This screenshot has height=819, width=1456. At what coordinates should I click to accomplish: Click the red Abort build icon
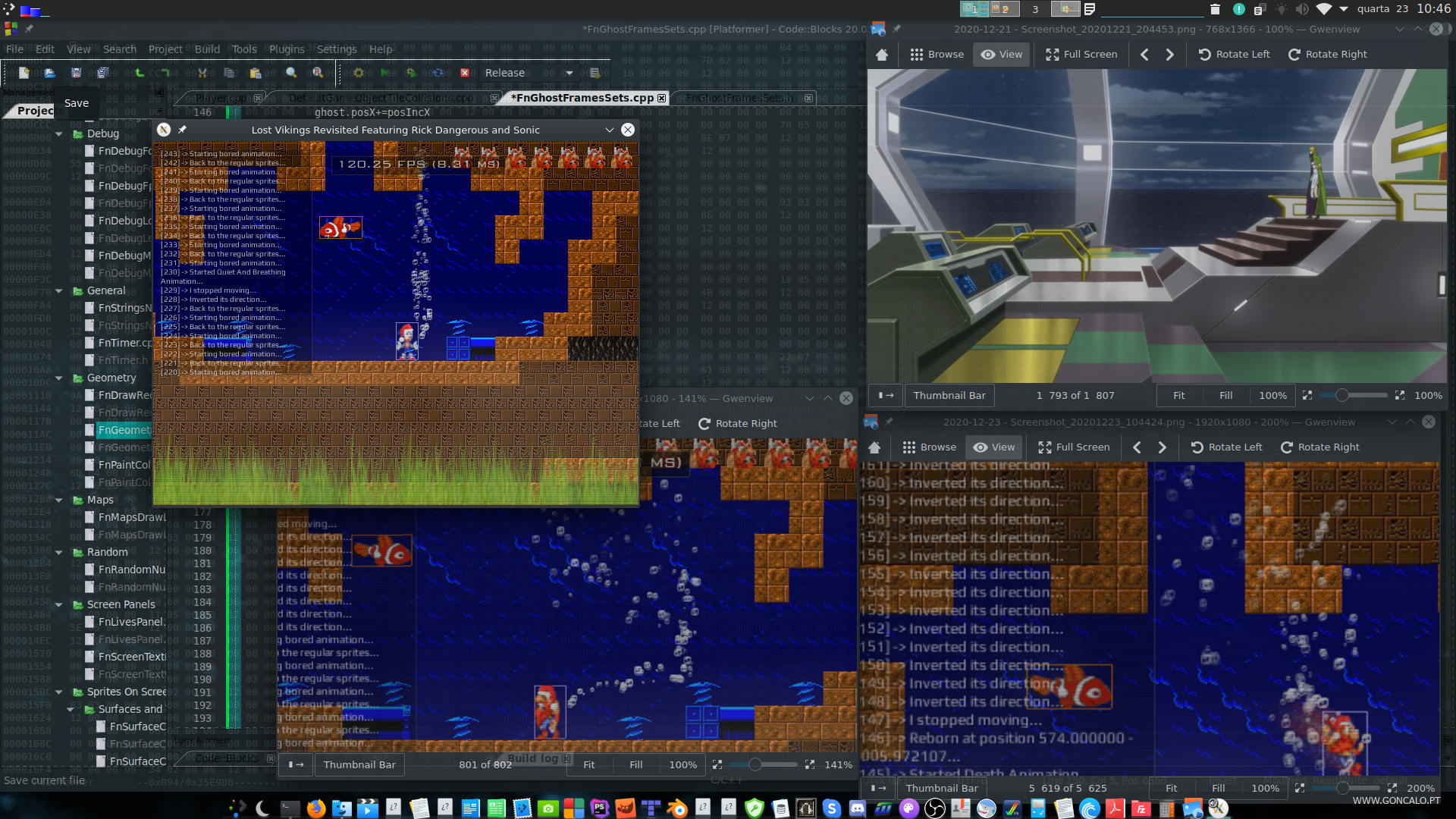(x=464, y=73)
